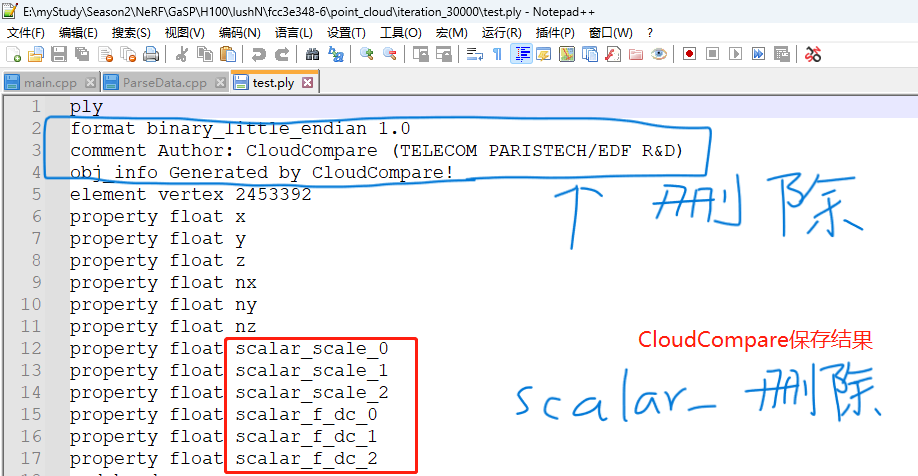Image resolution: width=918 pixels, height=476 pixels.
Task: Switch to the main.cpp tab
Action: [50, 83]
